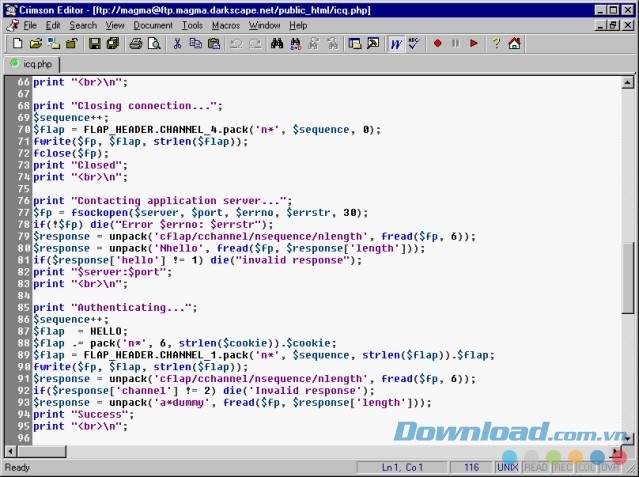Save the file with the floppy disk icon

(x=95, y=43)
